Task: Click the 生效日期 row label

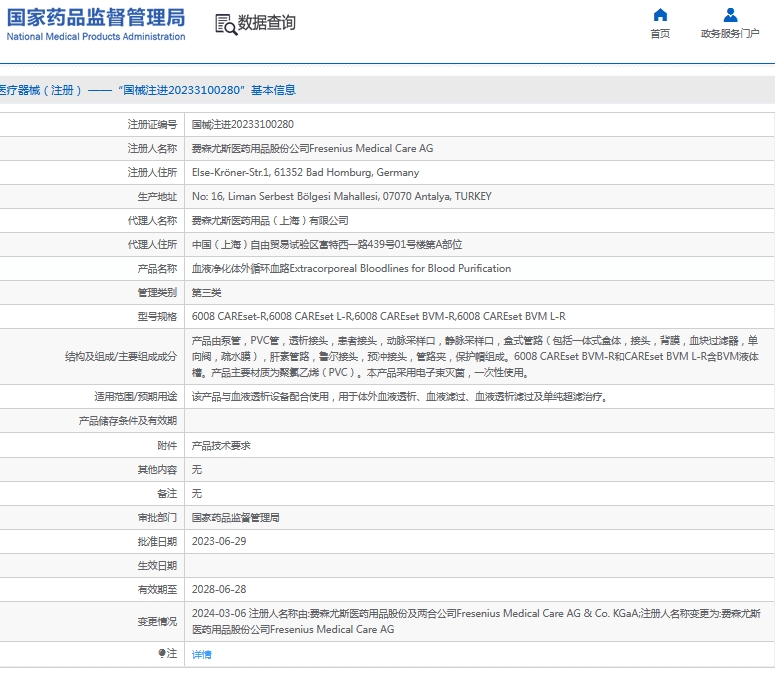Action: [x=157, y=565]
